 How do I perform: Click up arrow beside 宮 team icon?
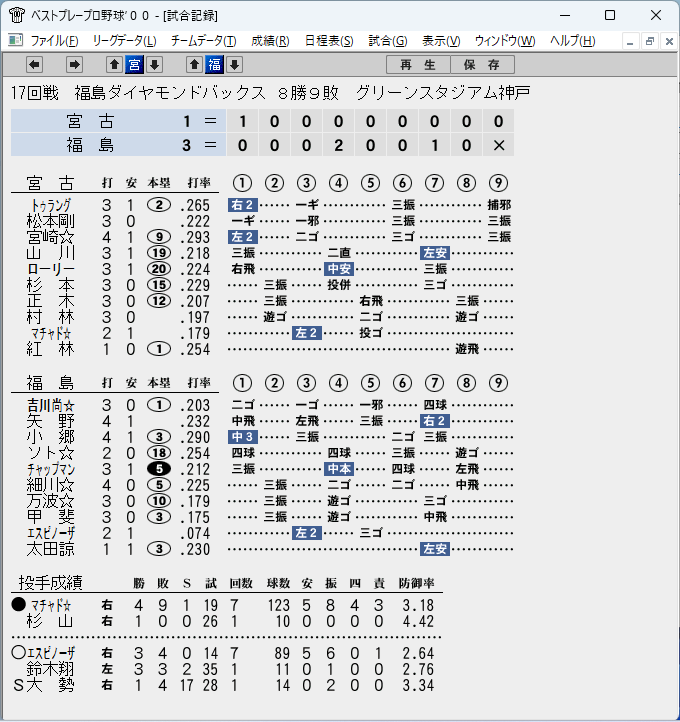tap(114, 65)
